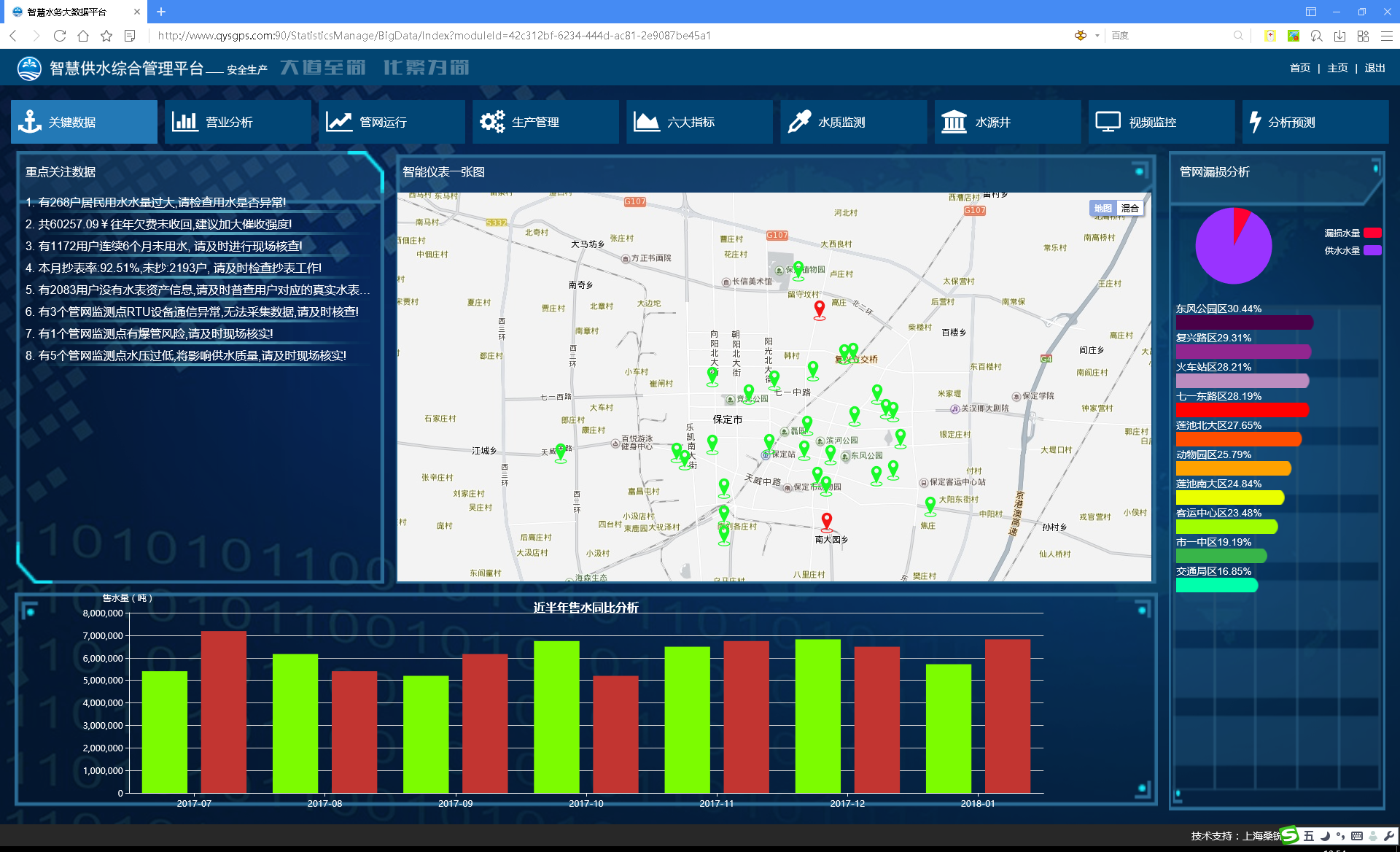
Task: Select the 六大指标 tab
Action: pos(699,122)
